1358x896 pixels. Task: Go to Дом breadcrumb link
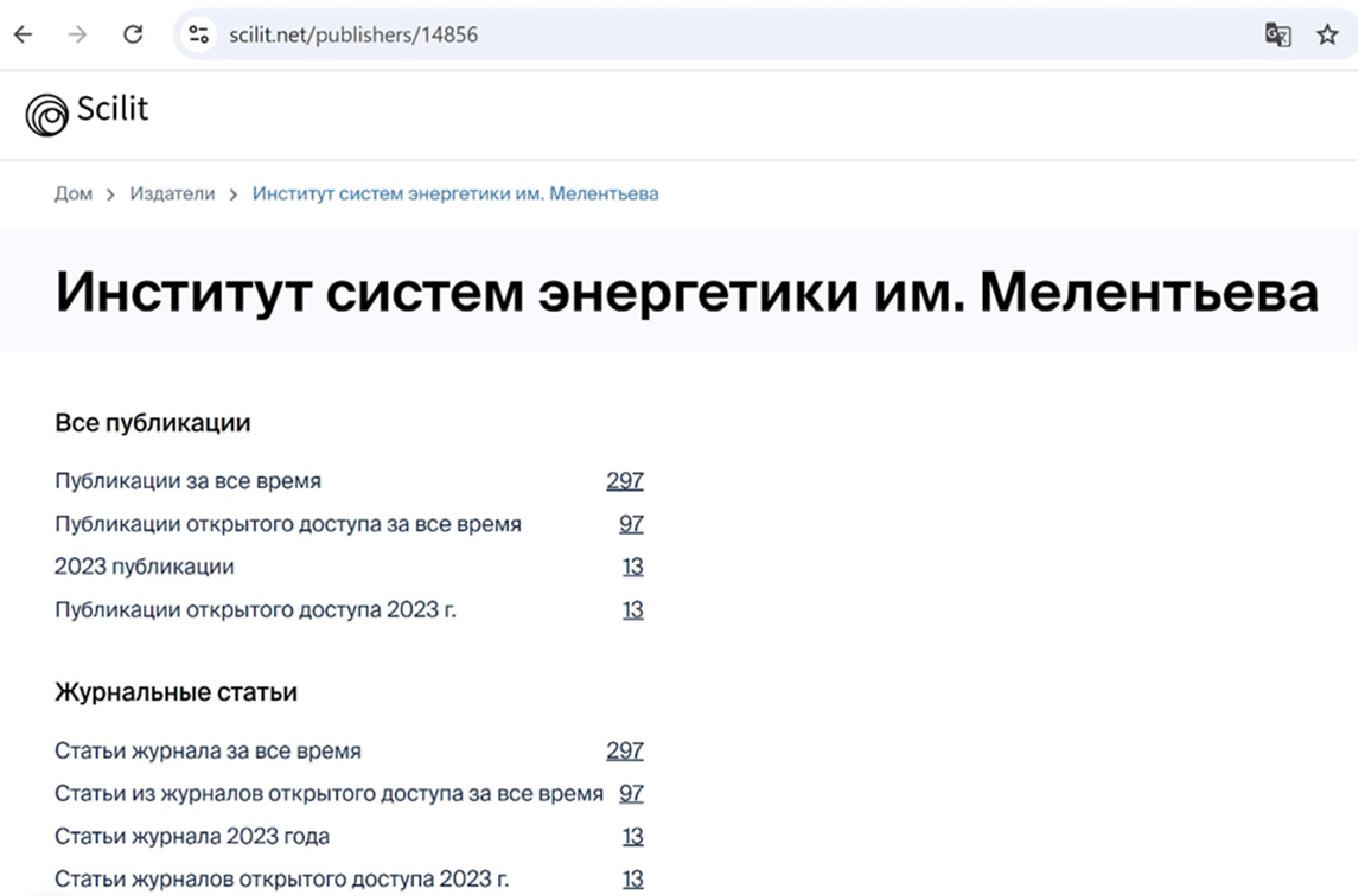(73, 194)
